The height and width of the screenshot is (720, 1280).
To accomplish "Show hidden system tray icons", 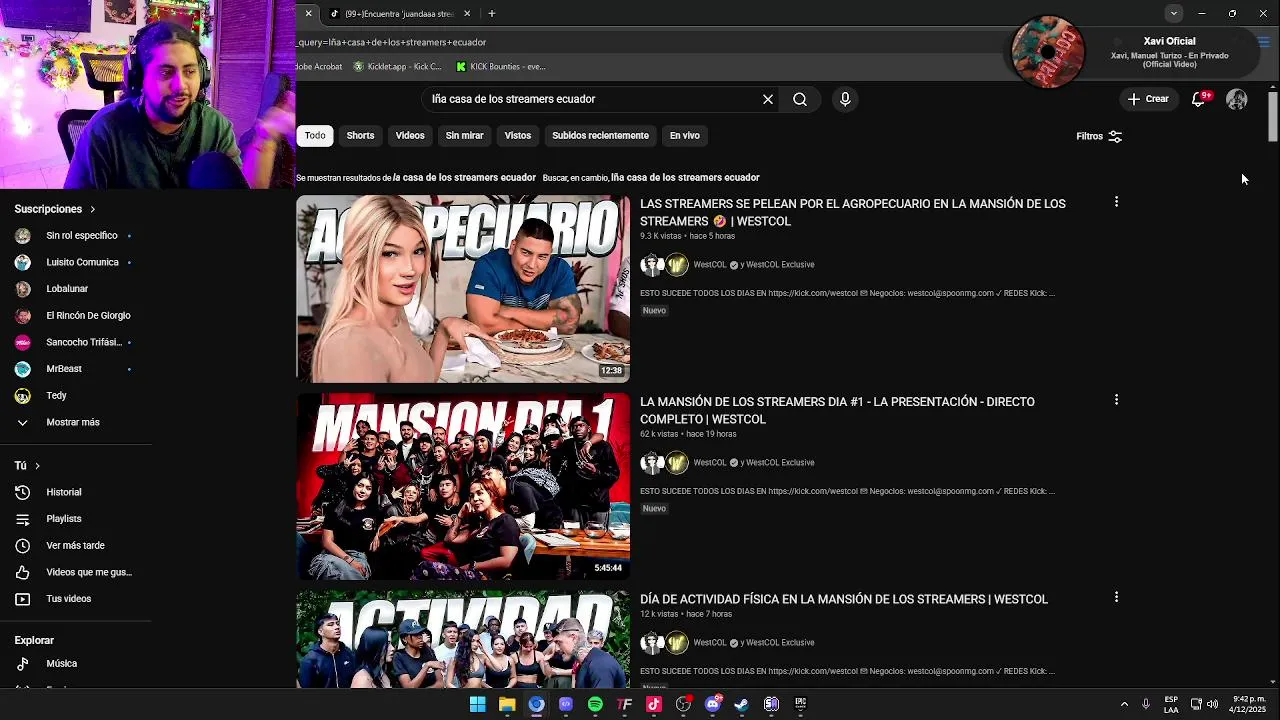I will pyautogui.click(x=1124, y=704).
